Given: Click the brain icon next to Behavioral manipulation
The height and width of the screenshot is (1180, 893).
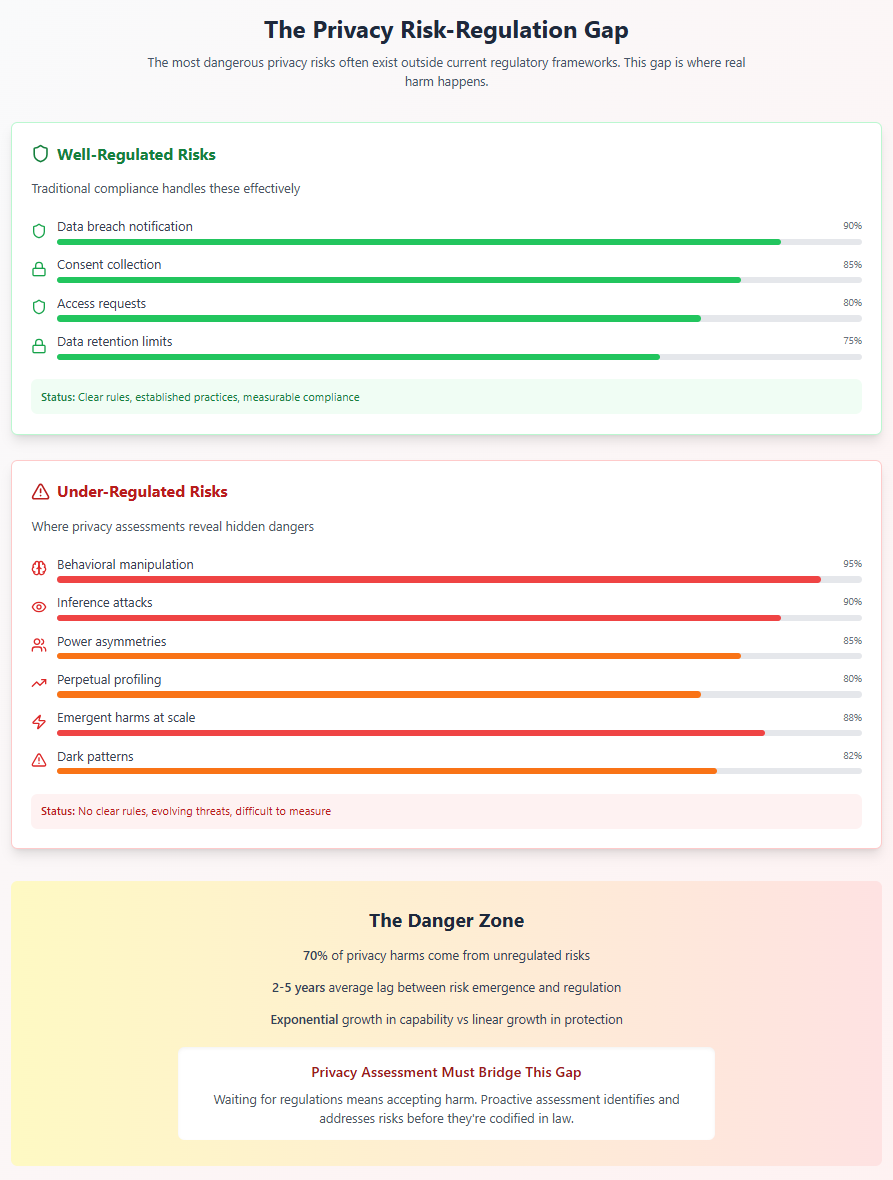Looking at the screenshot, I should tap(39, 569).
